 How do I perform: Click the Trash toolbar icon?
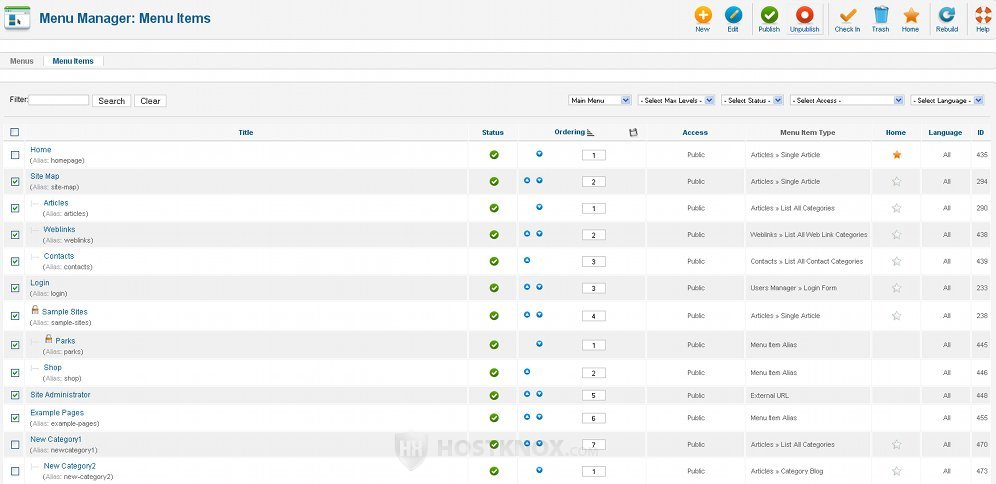(x=880, y=19)
